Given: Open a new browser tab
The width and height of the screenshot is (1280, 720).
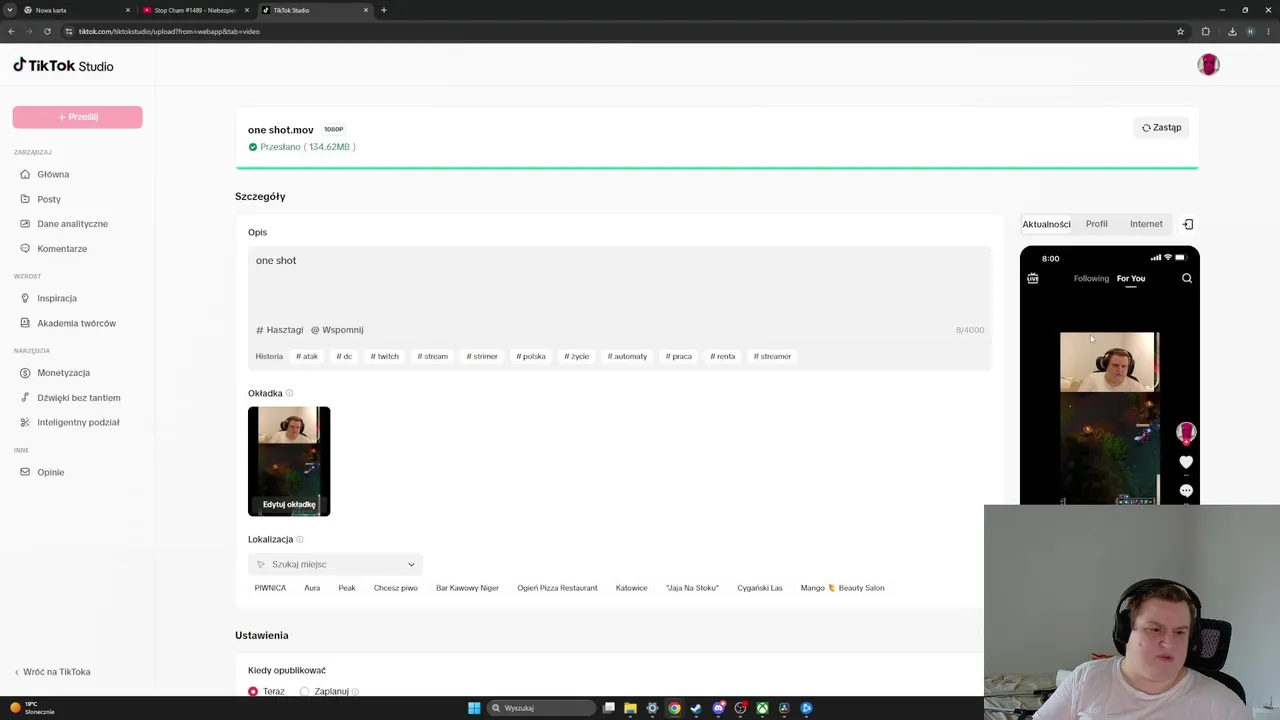Looking at the screenshot, I should click(x=384, y=10).
